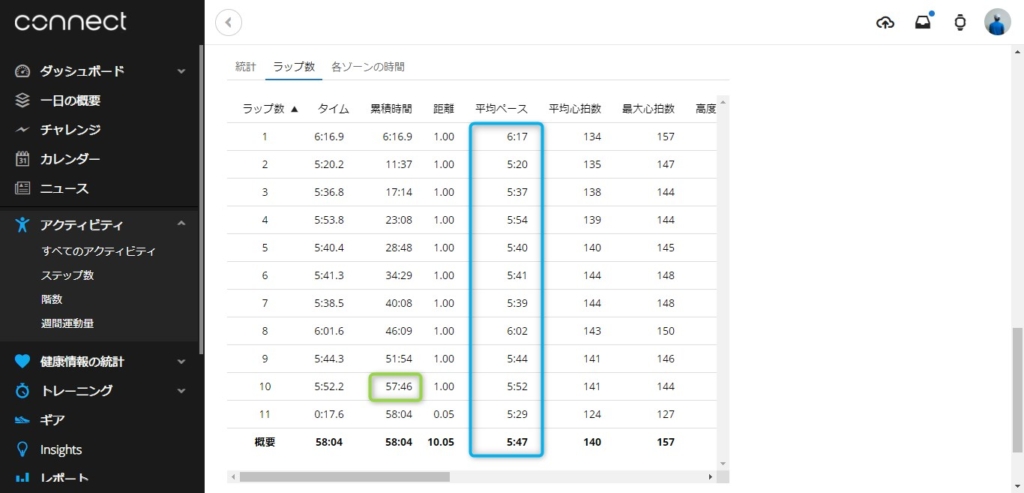Screen dimensions: 1024x493
Task: Expand the トレーニング chevron
Action: tap(181, 391)
